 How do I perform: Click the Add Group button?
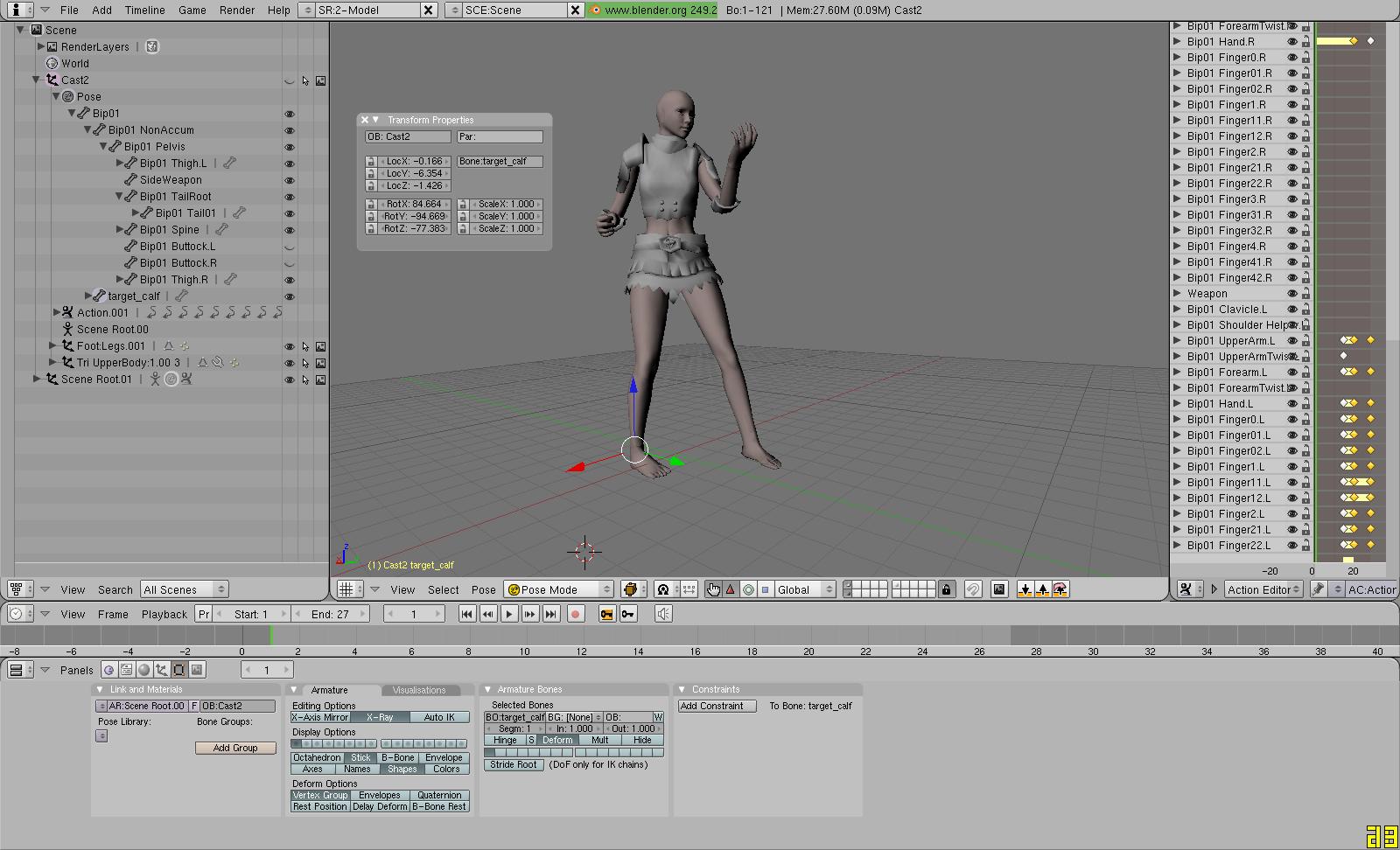[235, 748]
